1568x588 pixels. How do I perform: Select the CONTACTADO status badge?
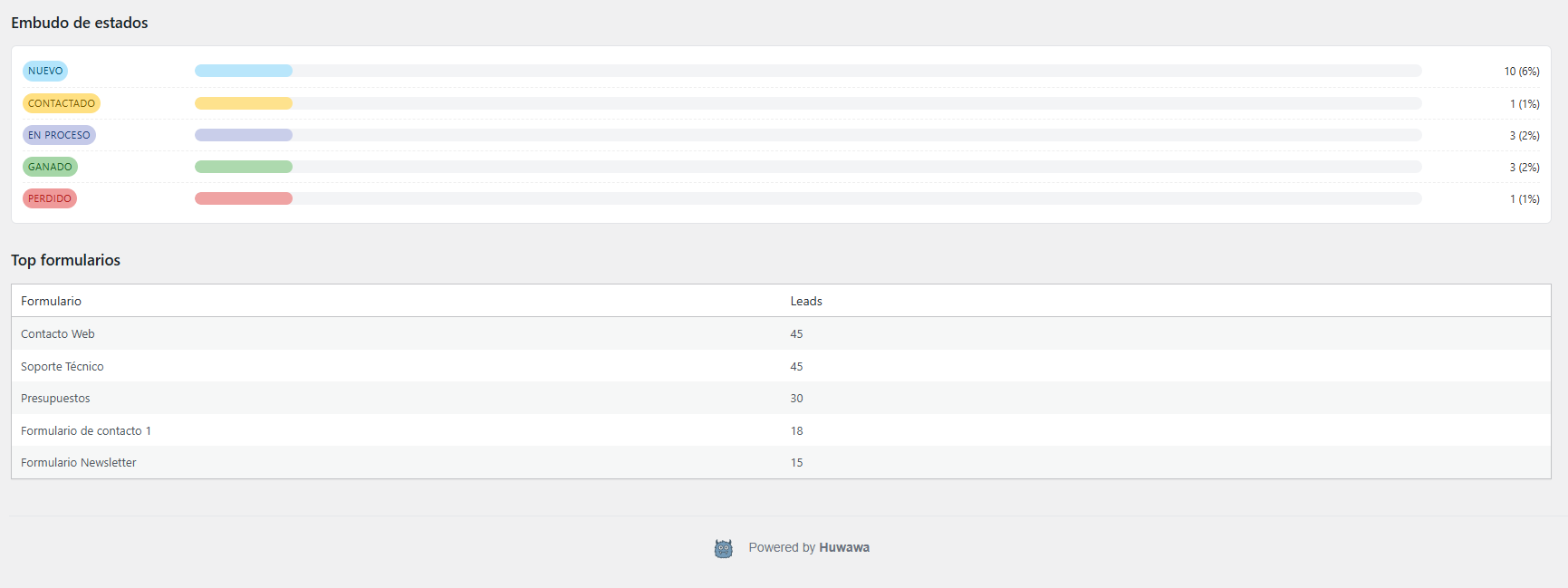click(x=61, y=102)
